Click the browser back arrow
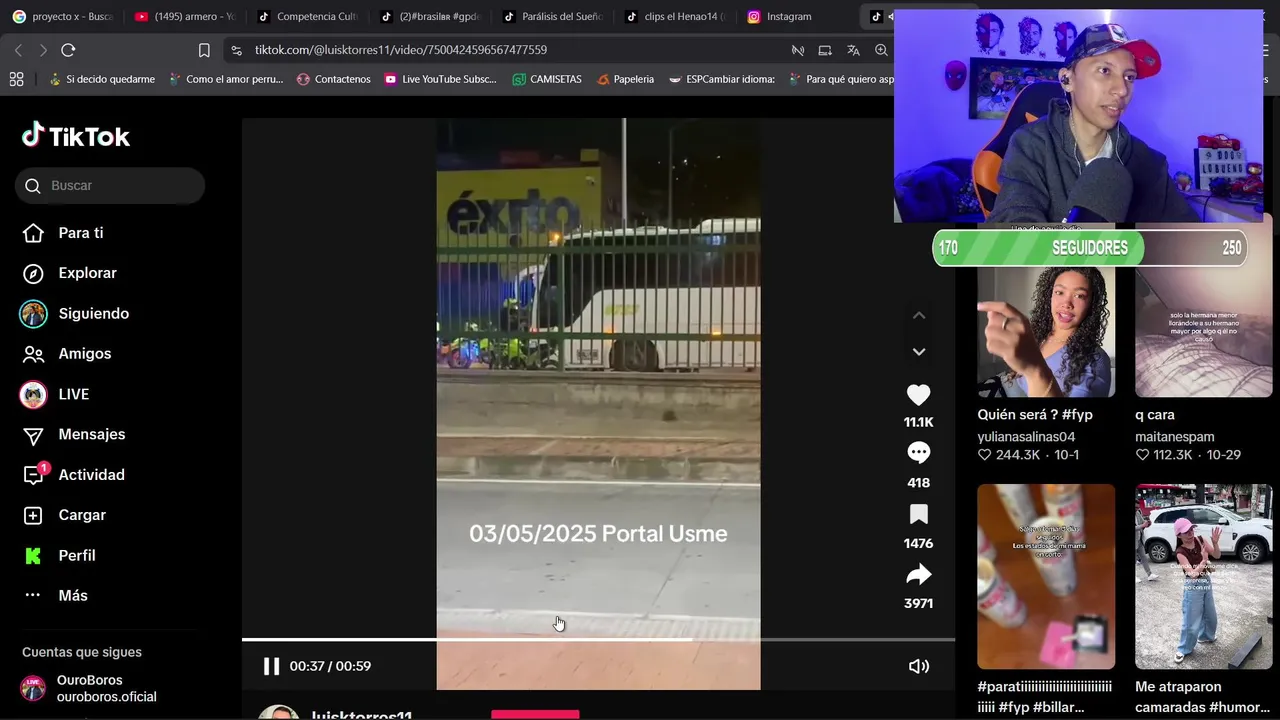Viewport: 1280px width, 720px height. click(18, 50)
